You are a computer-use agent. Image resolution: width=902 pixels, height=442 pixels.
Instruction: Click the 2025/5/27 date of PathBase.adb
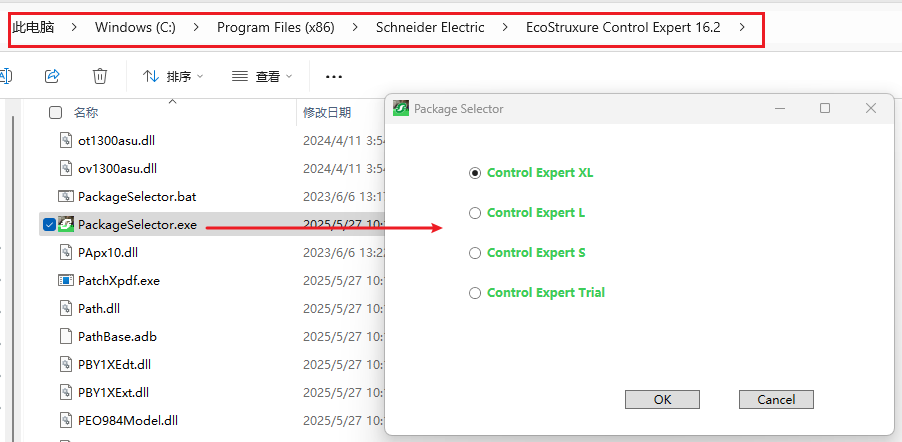click(x=343, y=337)
